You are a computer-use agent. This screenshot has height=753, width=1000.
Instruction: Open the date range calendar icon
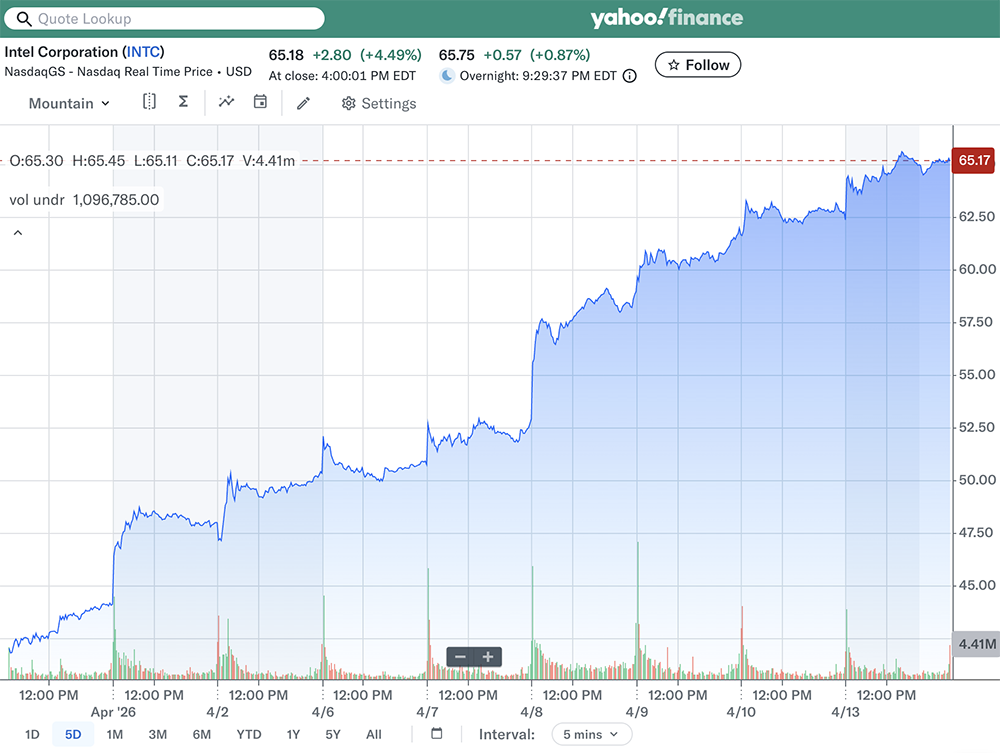tap(436, 734)
